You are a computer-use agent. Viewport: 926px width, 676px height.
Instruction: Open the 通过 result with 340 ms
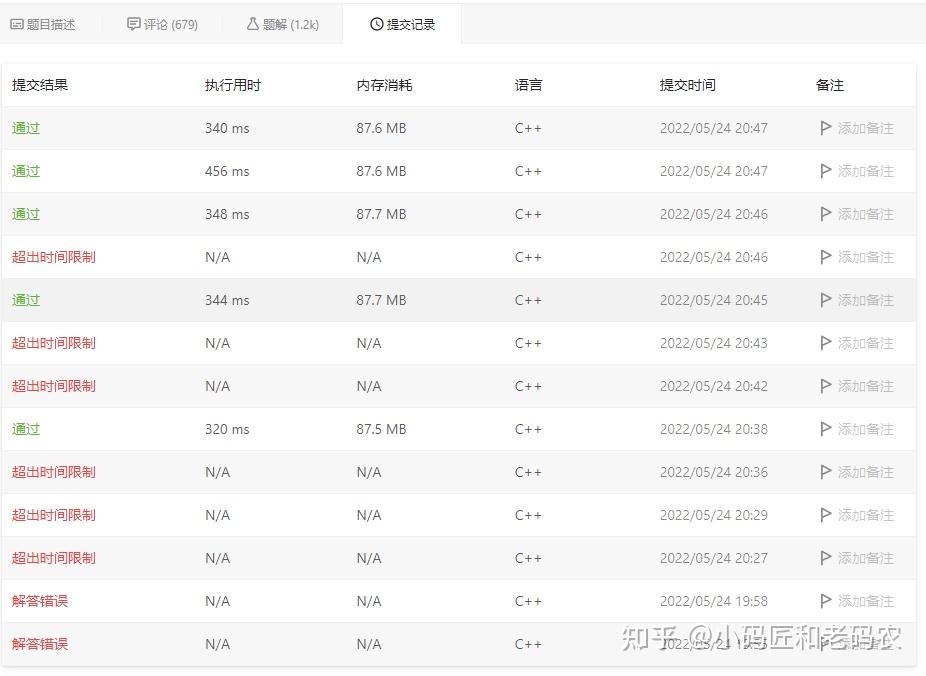click(x=26, y=128)
